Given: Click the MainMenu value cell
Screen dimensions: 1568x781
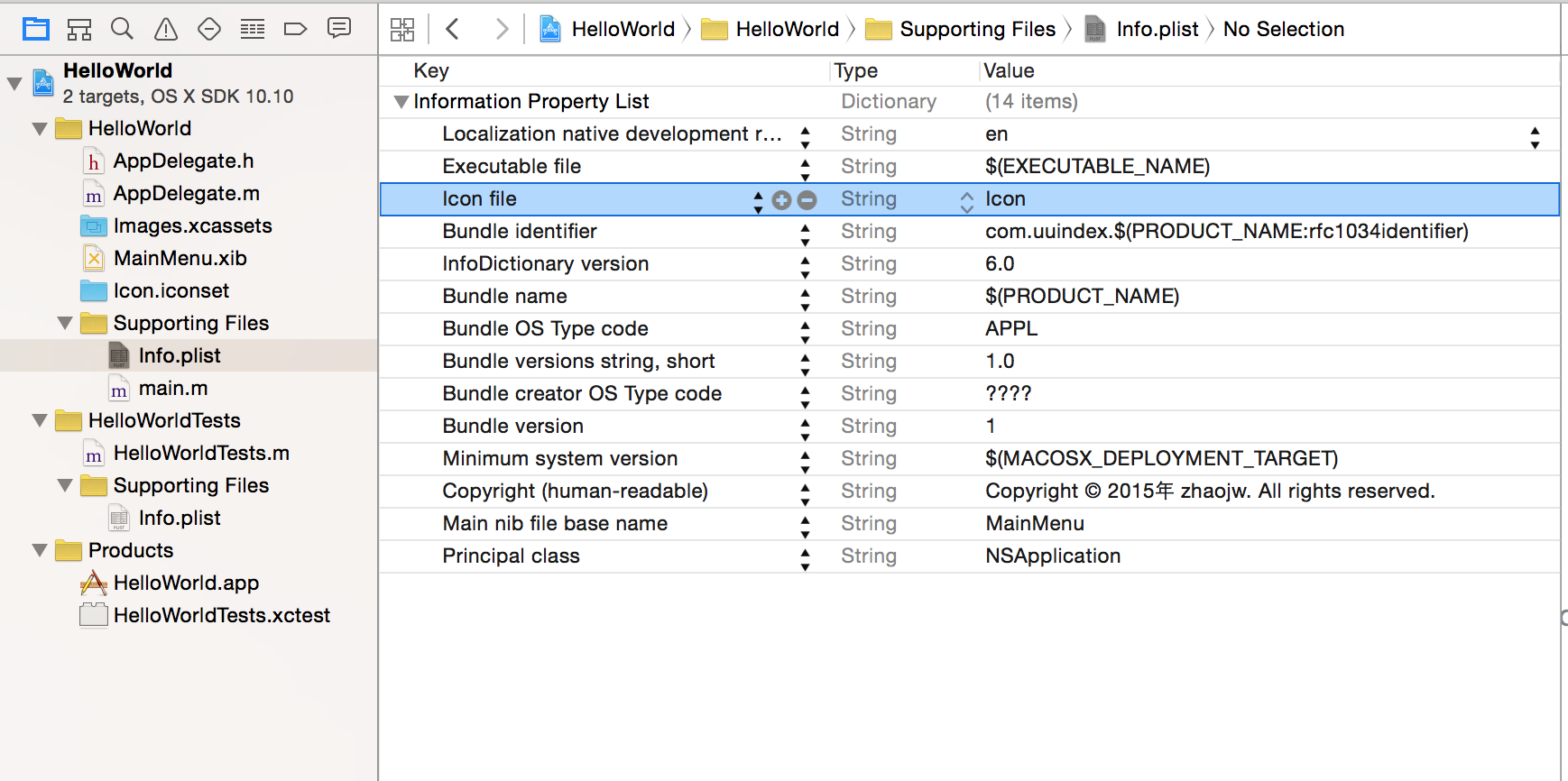Looking at the screenshot, I should pyautogui.click(x=1035, y=524).
